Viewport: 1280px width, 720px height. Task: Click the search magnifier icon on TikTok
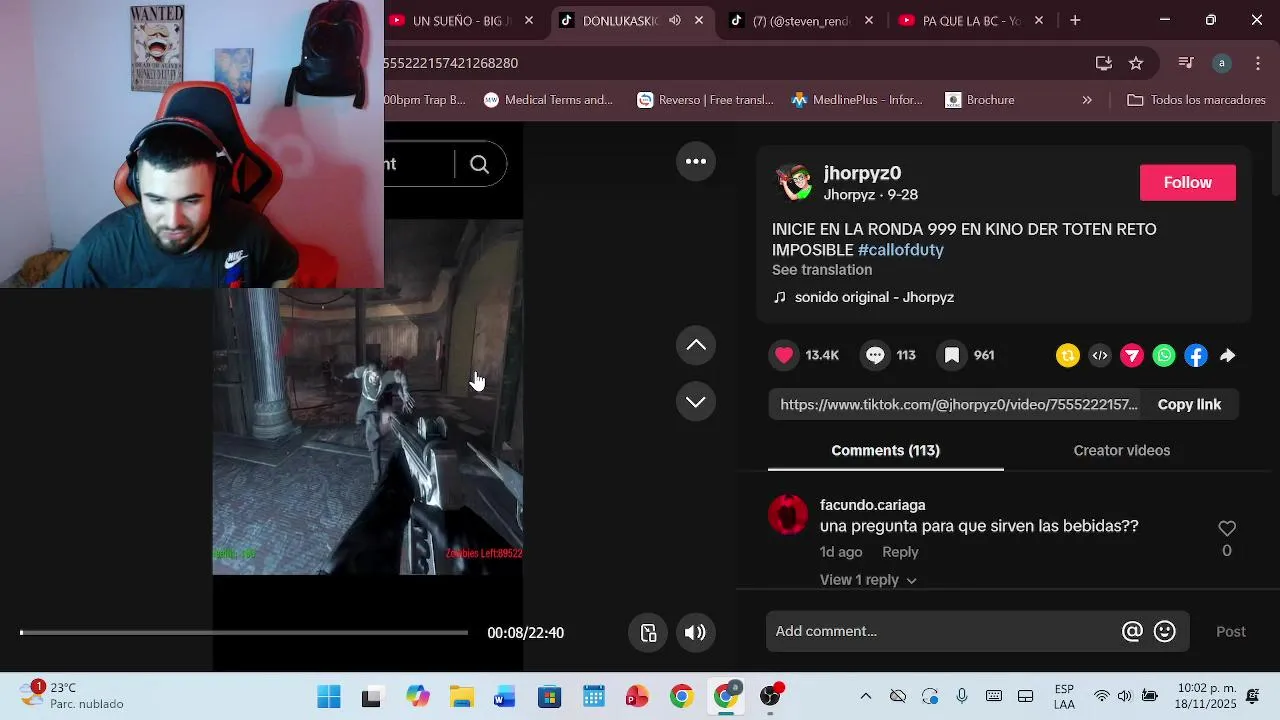(x=479, y=164)
